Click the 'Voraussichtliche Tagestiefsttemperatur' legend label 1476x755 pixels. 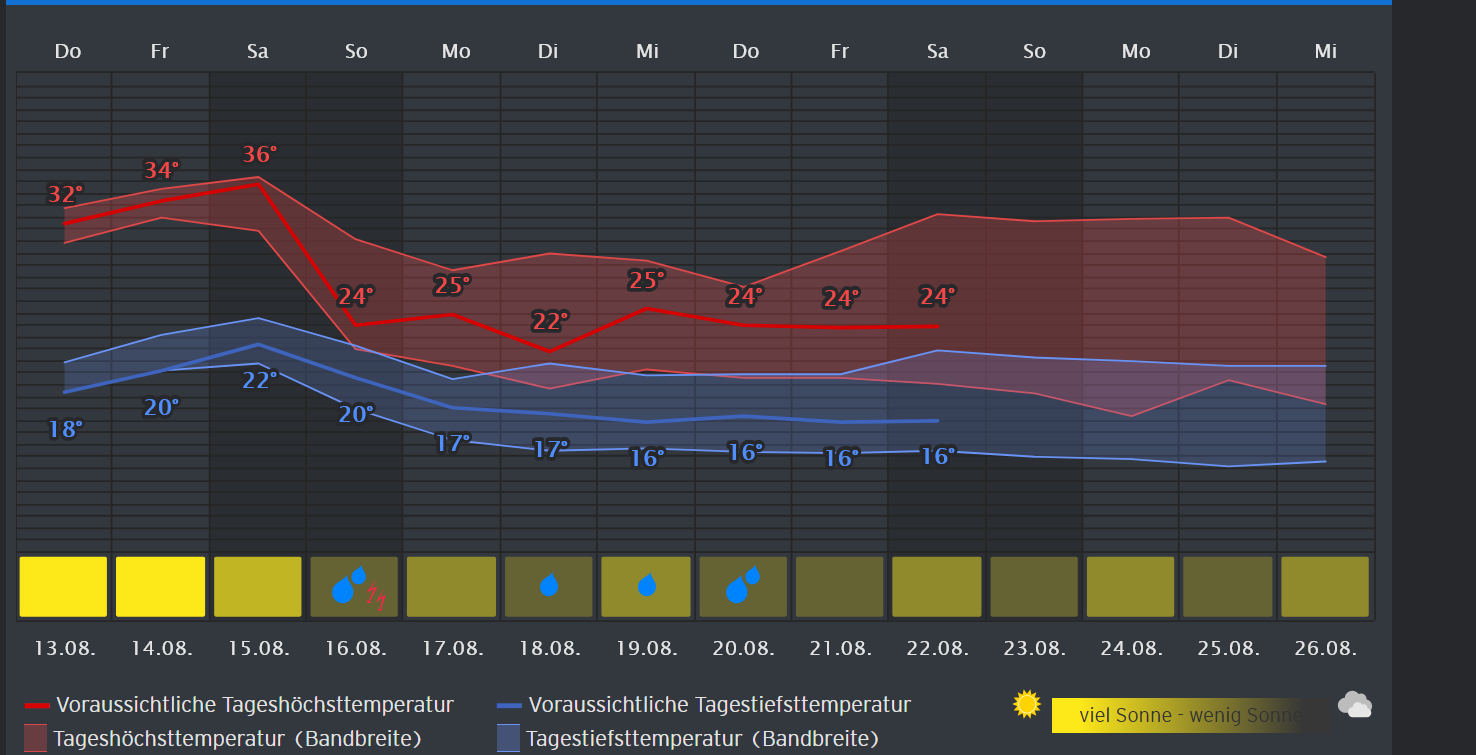pyautogui.click(x=720, y=705)
